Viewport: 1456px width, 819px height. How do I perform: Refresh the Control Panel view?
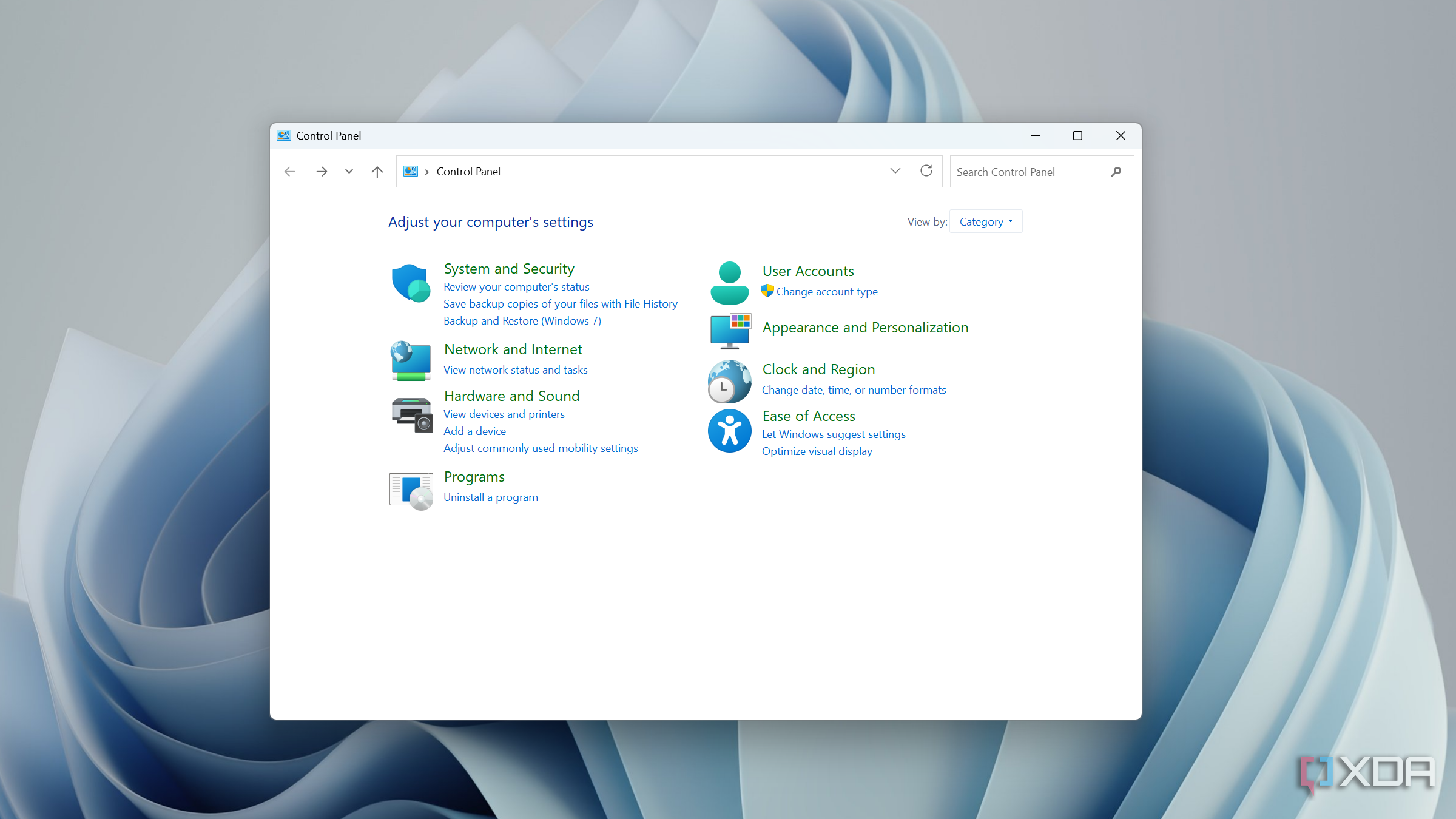(x=926, y=171)
